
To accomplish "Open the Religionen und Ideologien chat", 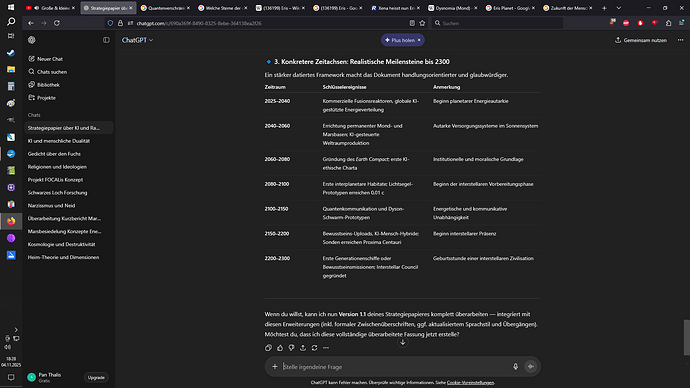I will click(x=68, y=167).
